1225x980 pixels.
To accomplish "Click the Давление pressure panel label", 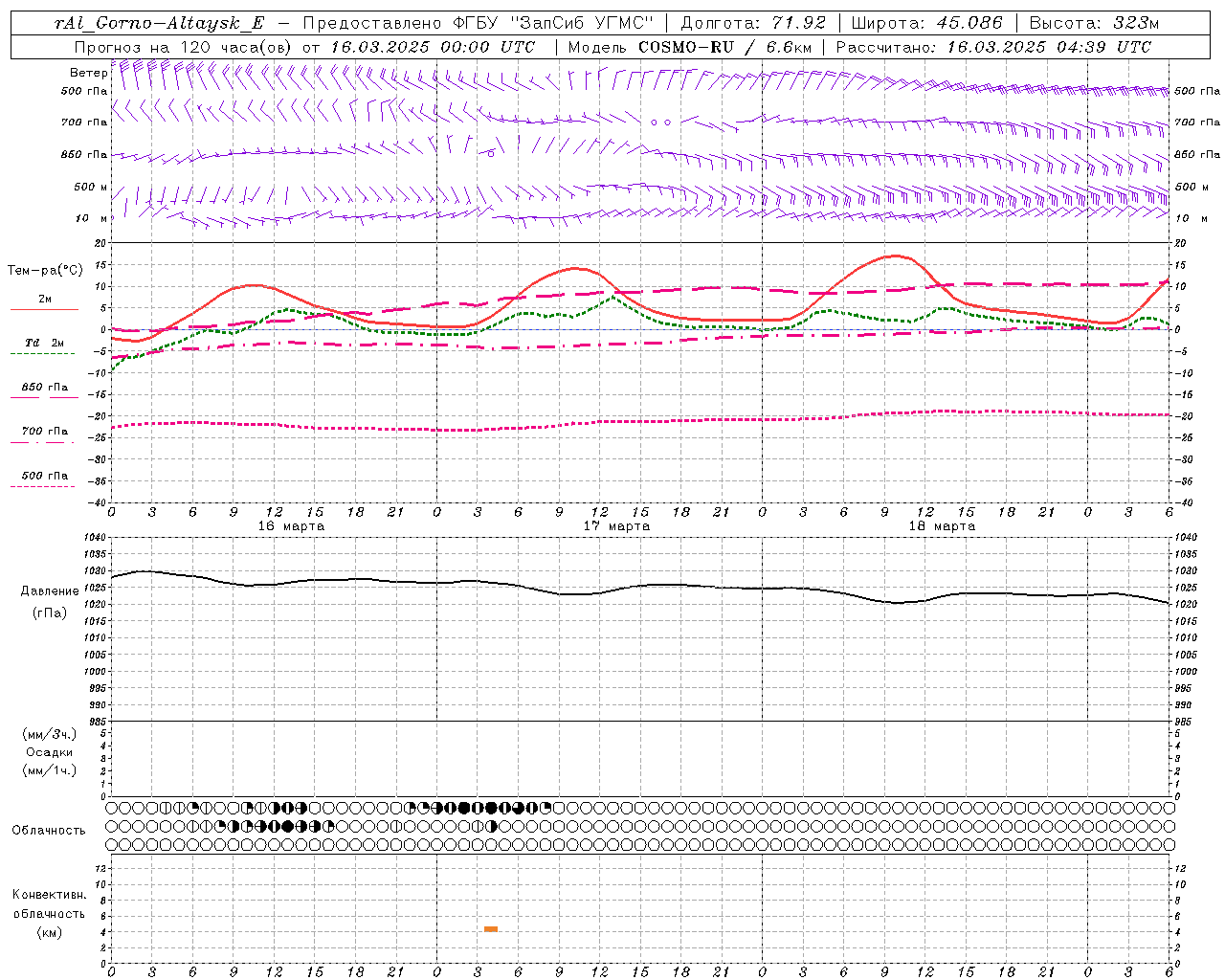I will tap(50, 591).
